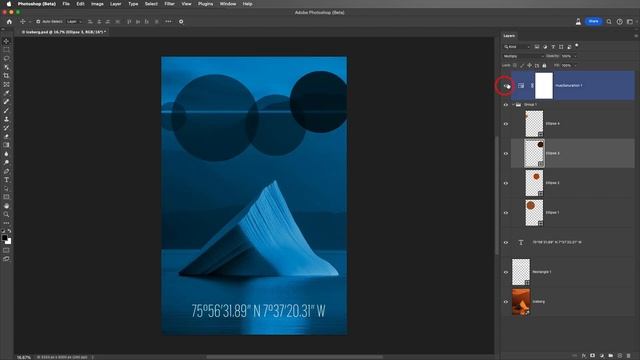Hide the Ellipse 2 layer
The width and height of the screenshot is (640, 360).
tap(506, 183)
